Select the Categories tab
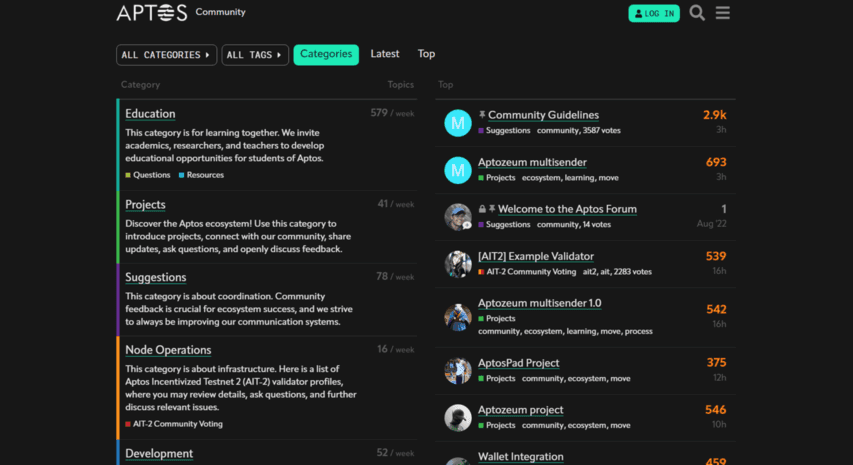The width and height of the screenshot is (853, 465). coord(326,54)
